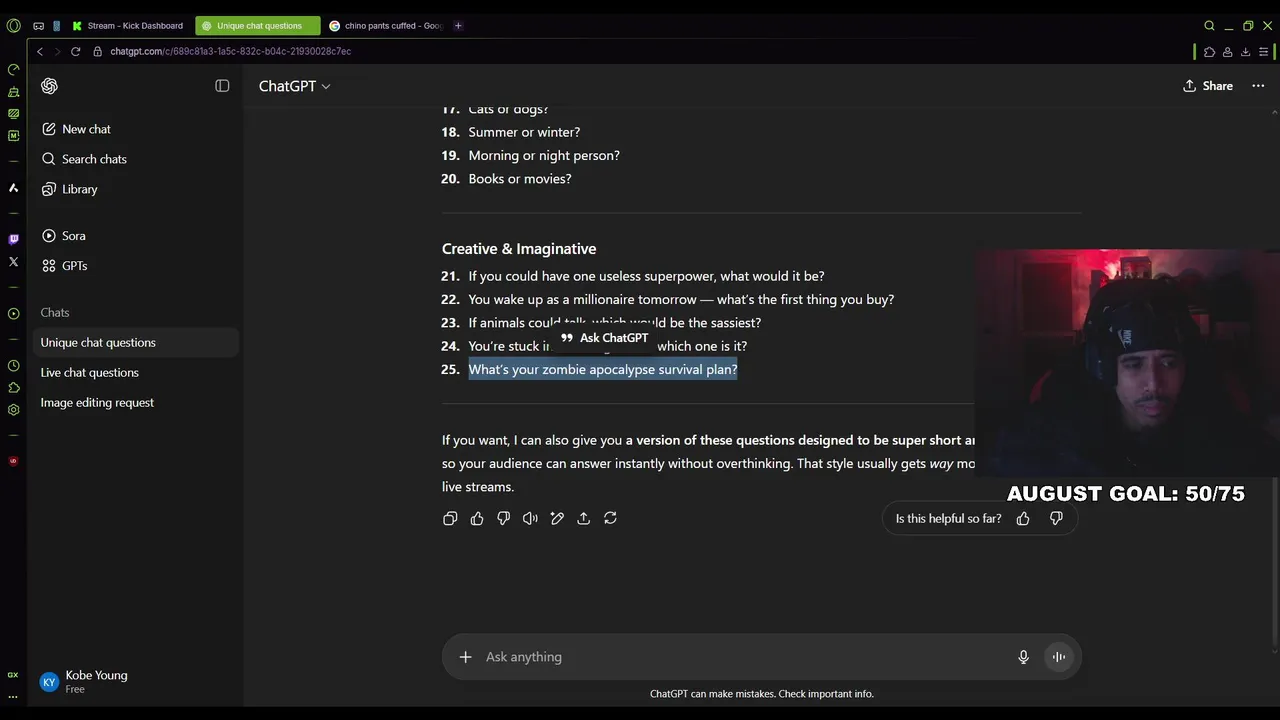1280x720 pixels.
Task: Click the ChatGPT logo in sidebar
Action: click(x=49, y=86)
